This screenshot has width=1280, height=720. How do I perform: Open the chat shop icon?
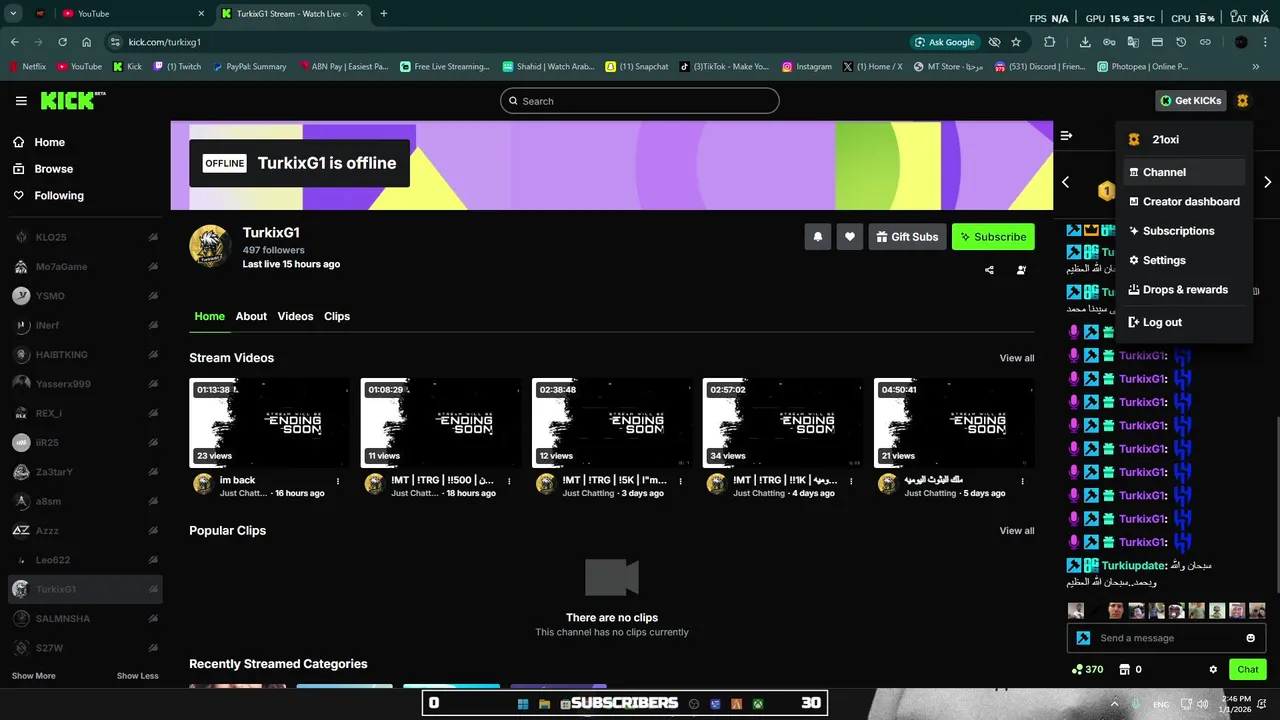pos(1123,669)
